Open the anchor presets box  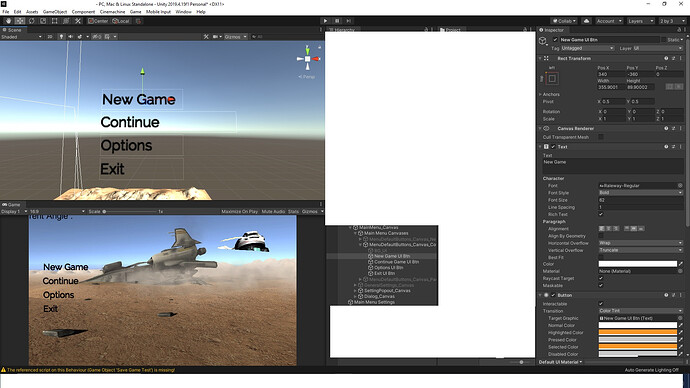(x=552, y=79)
